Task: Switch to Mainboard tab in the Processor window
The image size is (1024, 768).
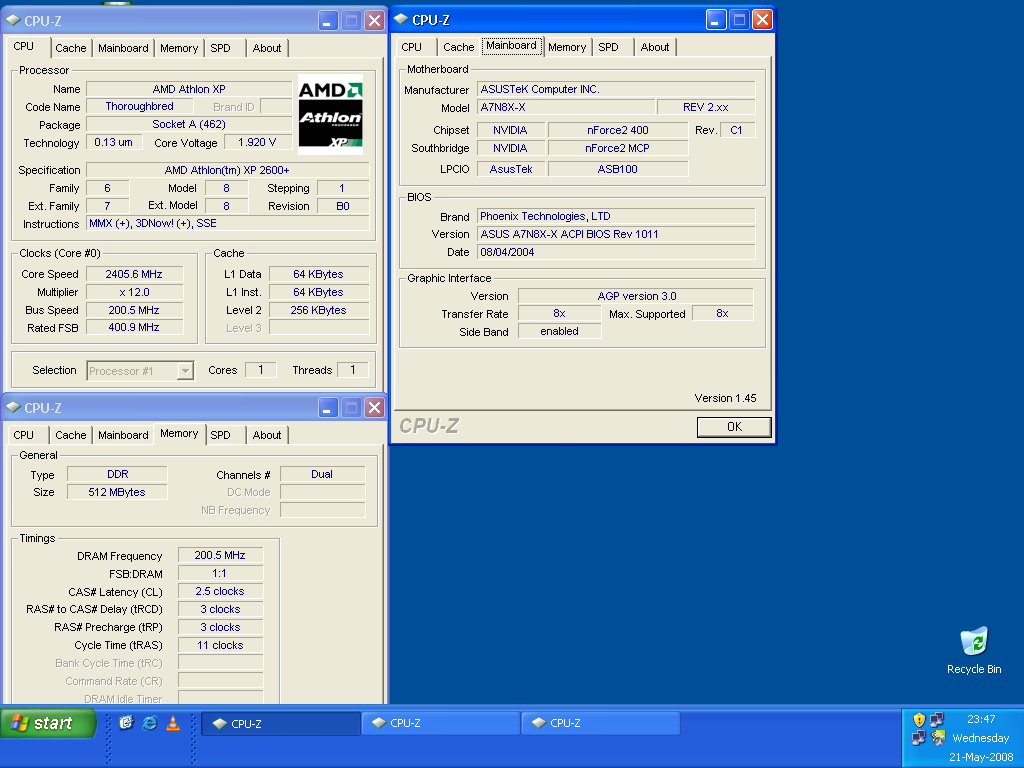Action: click(x=123, y=48)
